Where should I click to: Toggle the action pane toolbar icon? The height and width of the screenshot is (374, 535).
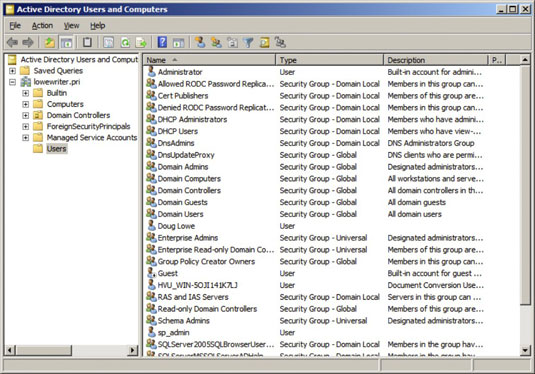[178, 42]
